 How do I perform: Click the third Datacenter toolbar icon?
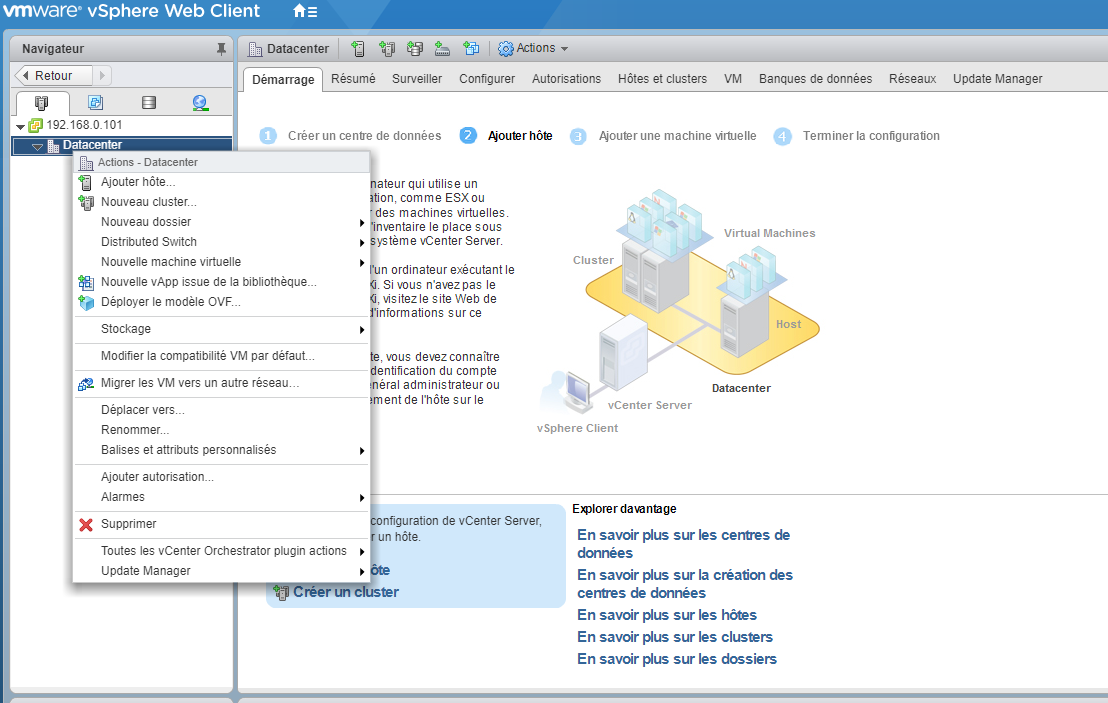[415, 49]
